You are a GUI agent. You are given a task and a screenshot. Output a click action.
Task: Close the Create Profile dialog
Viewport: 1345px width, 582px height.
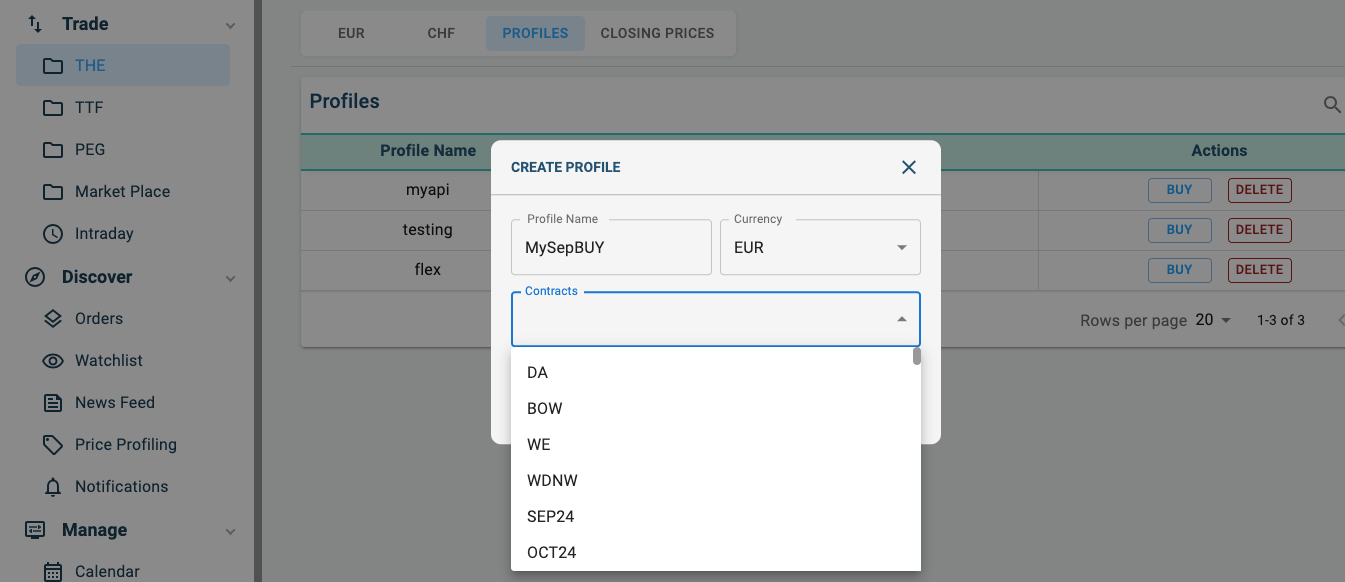coord(909,167)
